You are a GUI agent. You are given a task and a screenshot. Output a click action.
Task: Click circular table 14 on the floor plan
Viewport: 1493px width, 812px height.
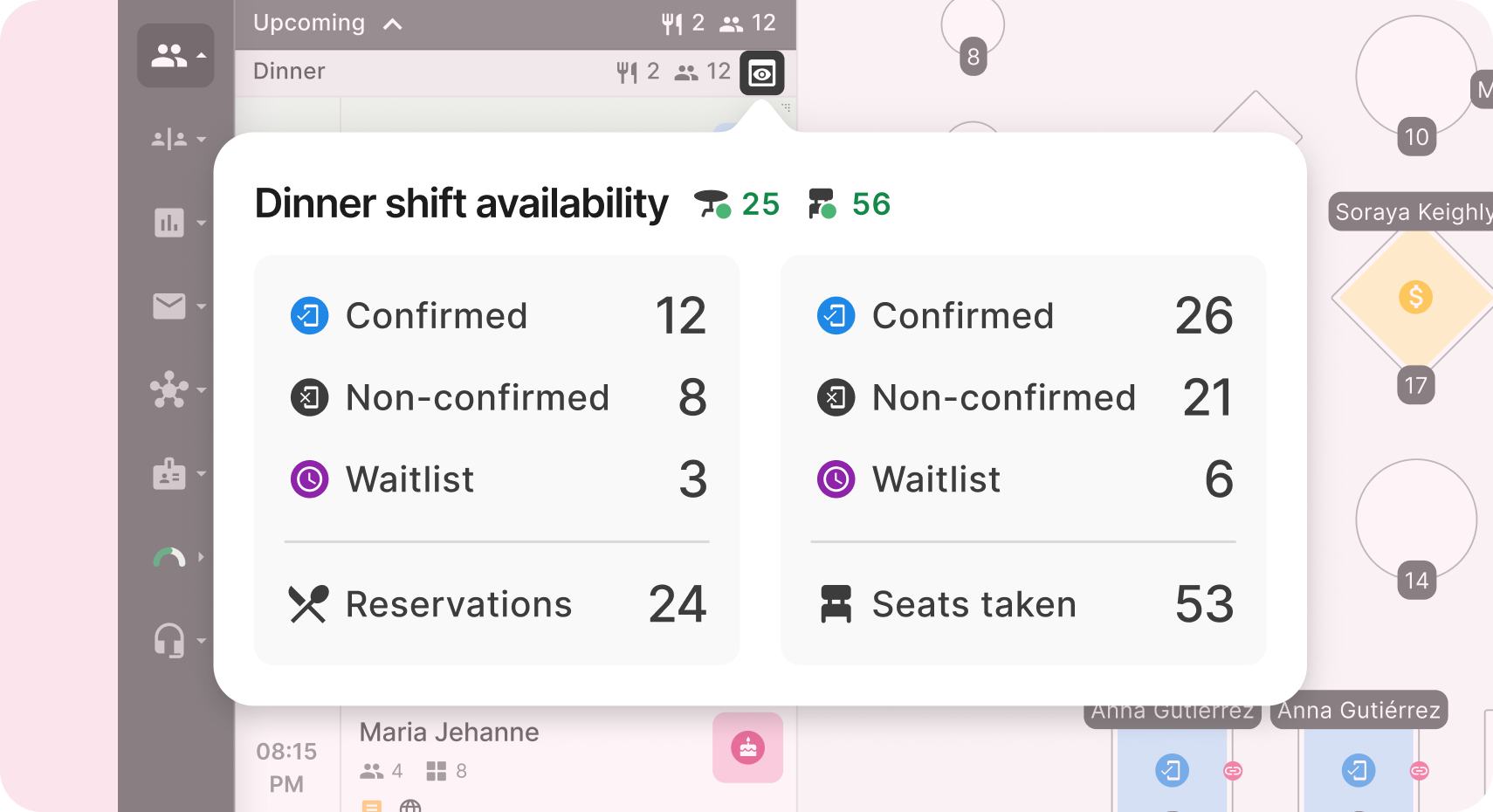tap(1415, 519)
